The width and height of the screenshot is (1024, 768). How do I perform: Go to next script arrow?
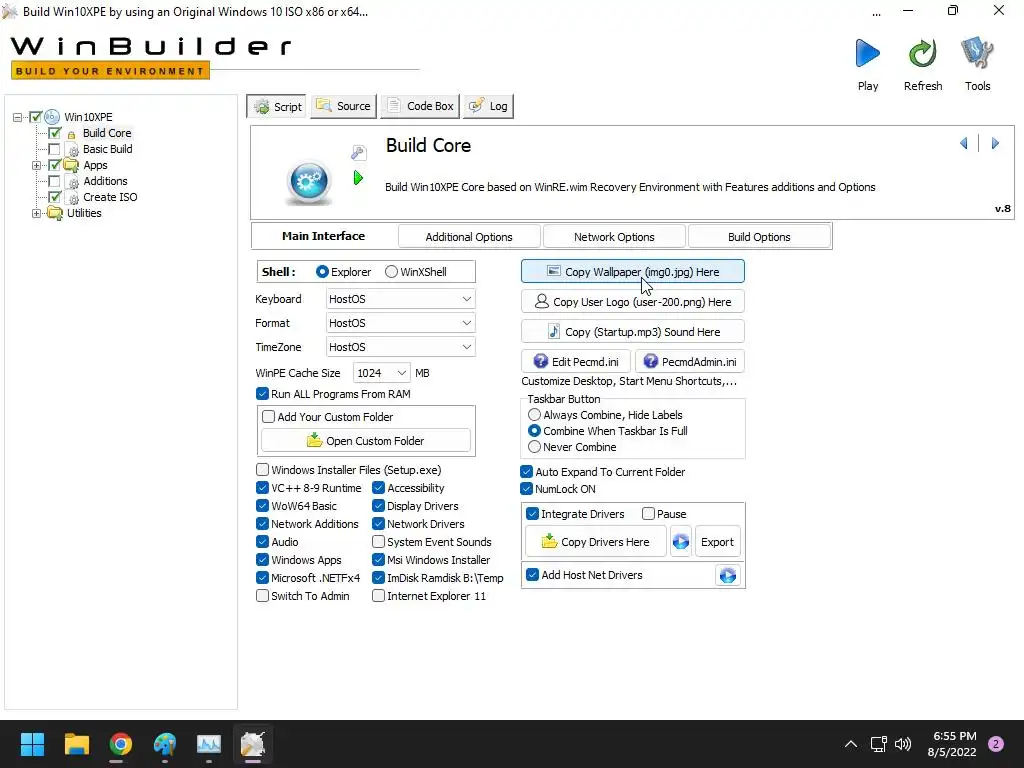995,143
